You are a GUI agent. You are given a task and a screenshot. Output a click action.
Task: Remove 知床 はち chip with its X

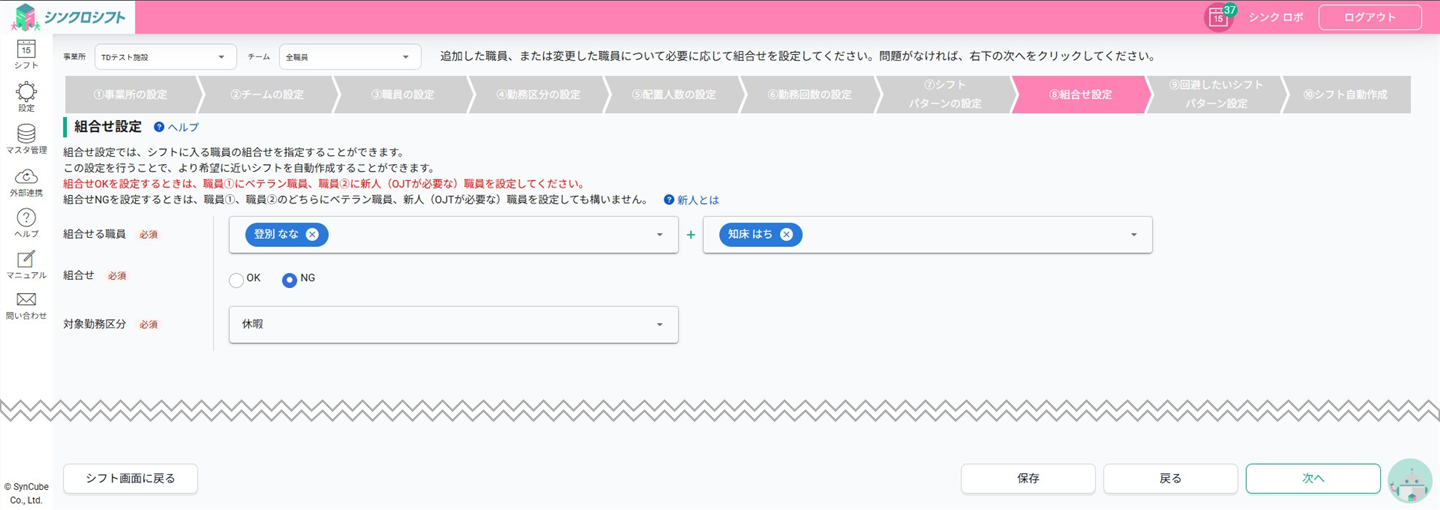coord(786,234)
